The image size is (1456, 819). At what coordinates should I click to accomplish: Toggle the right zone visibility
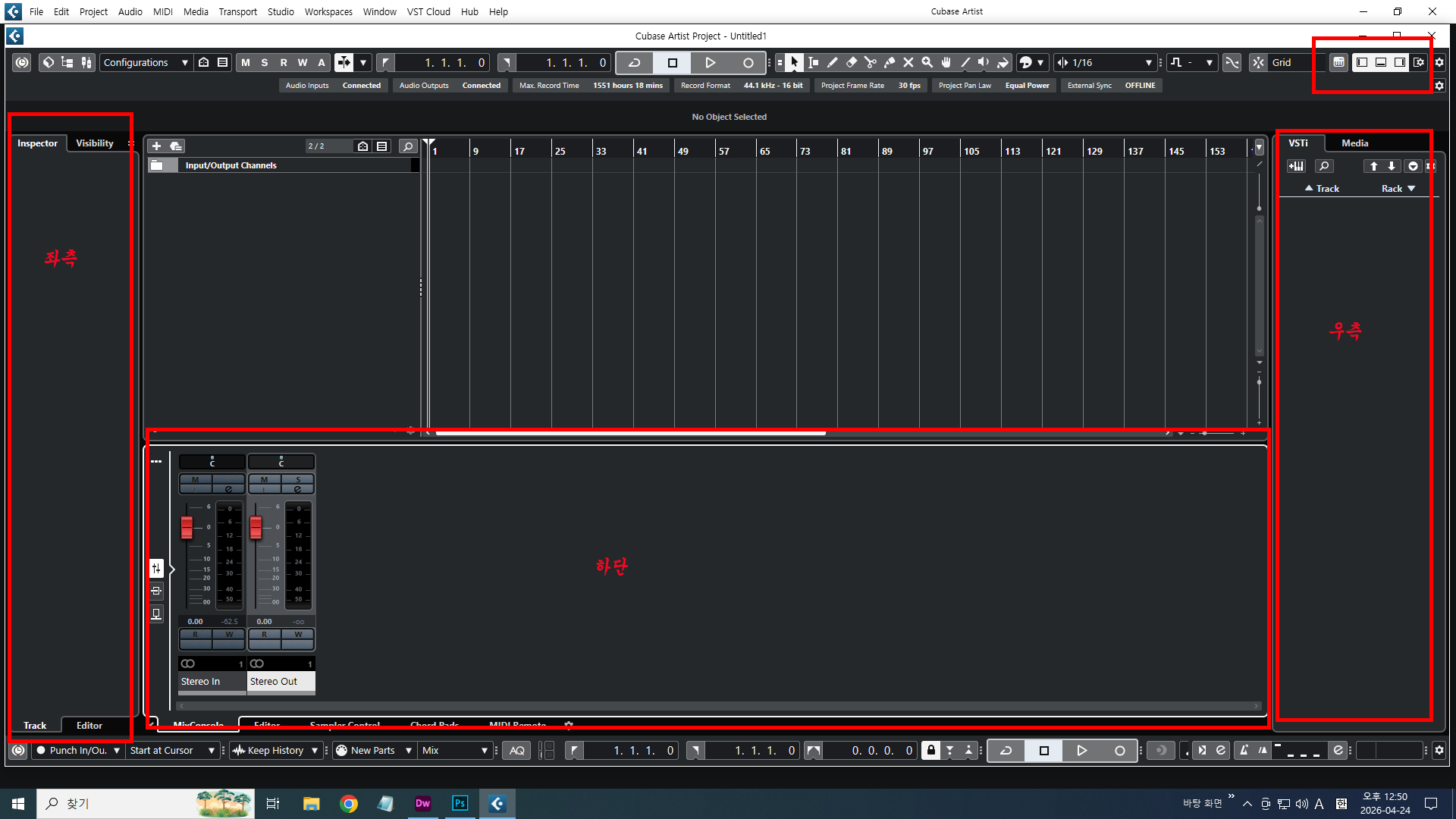pyautogui.click(x=1400, y=63)
